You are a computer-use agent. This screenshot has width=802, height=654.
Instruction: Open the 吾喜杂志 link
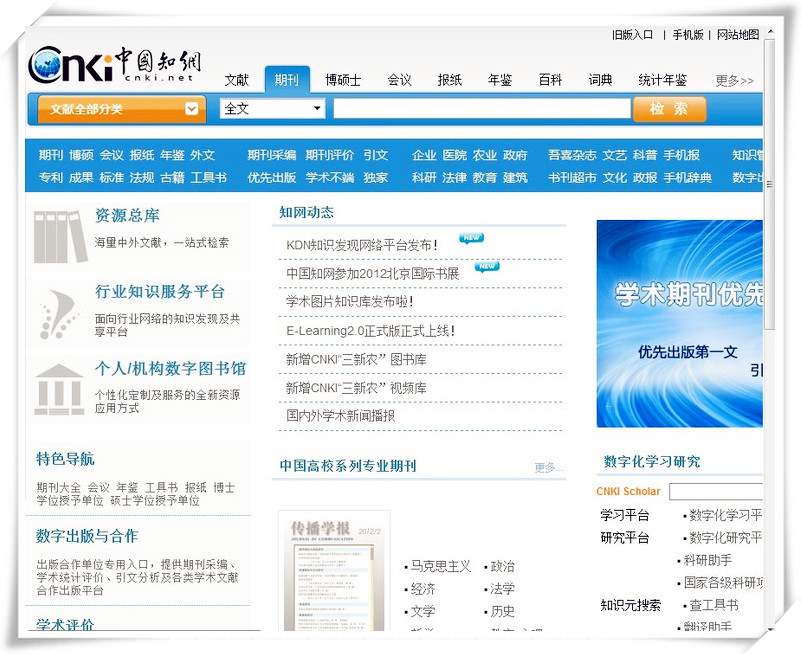572,155
